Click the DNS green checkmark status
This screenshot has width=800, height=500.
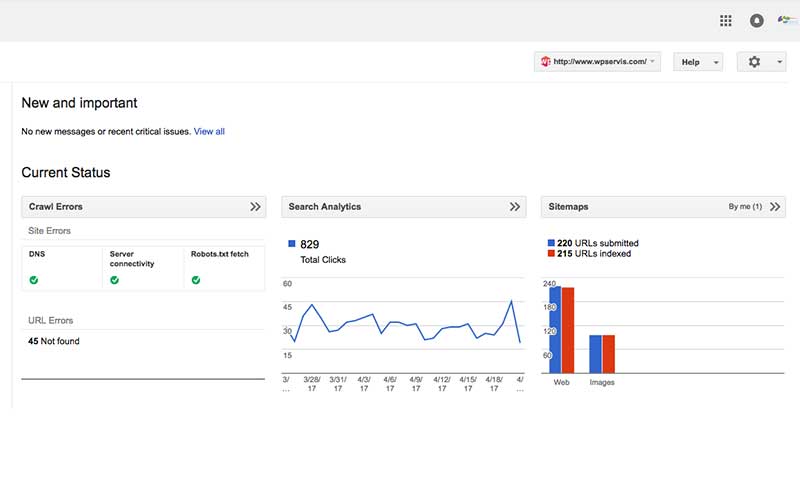coord(34,280)
